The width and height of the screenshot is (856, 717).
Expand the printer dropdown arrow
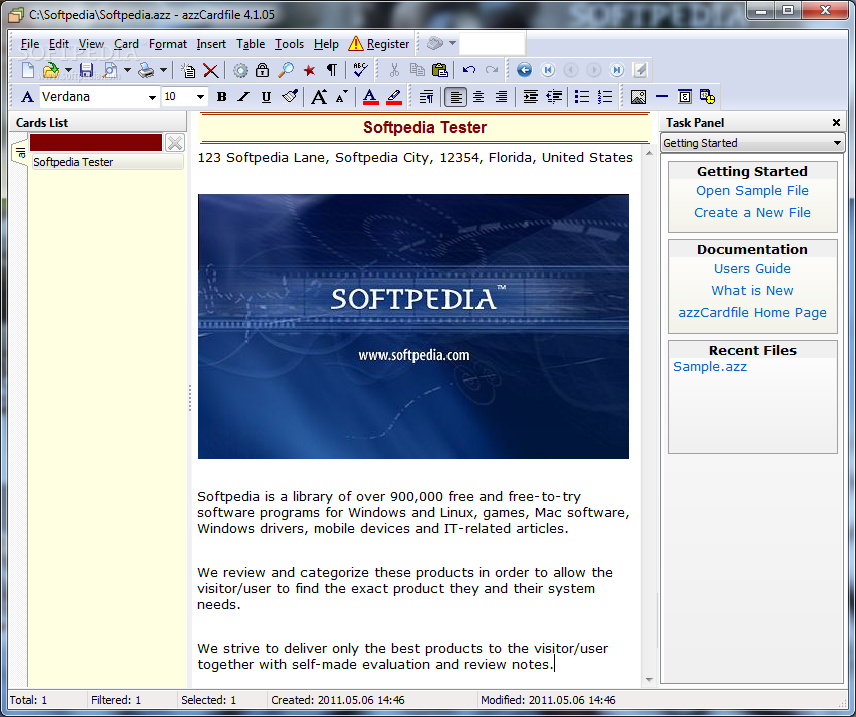tap(163, 70)
